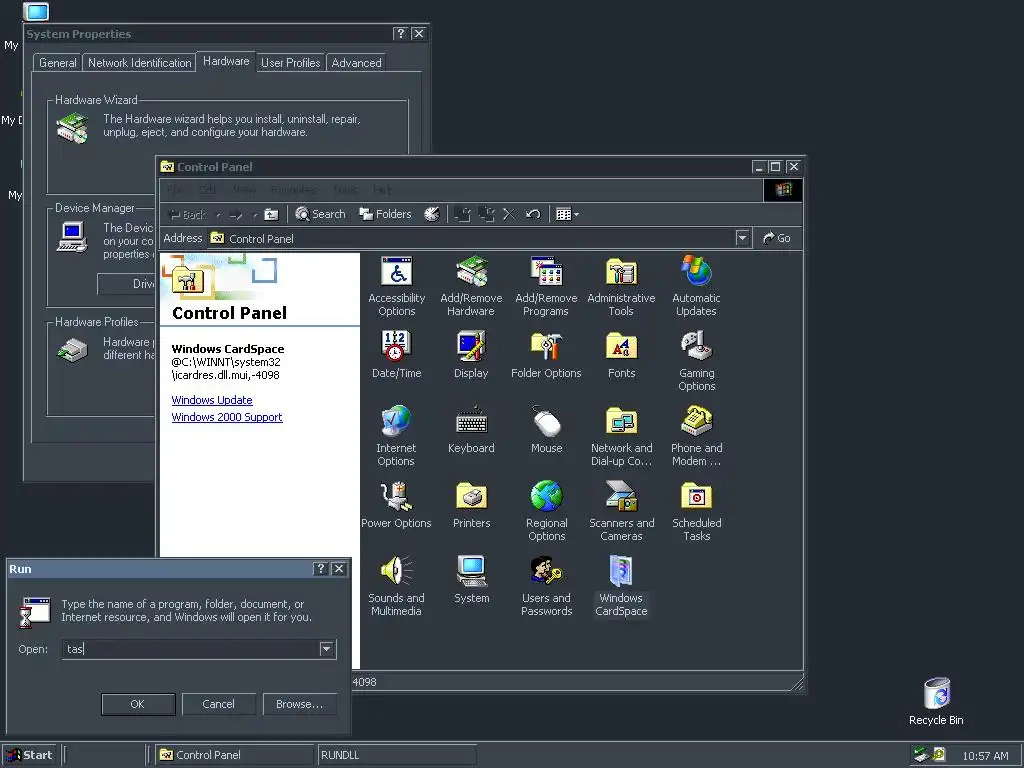Click the system tray clock
Viewport: 1024px width, 768px height.
(x=985, y=756)
